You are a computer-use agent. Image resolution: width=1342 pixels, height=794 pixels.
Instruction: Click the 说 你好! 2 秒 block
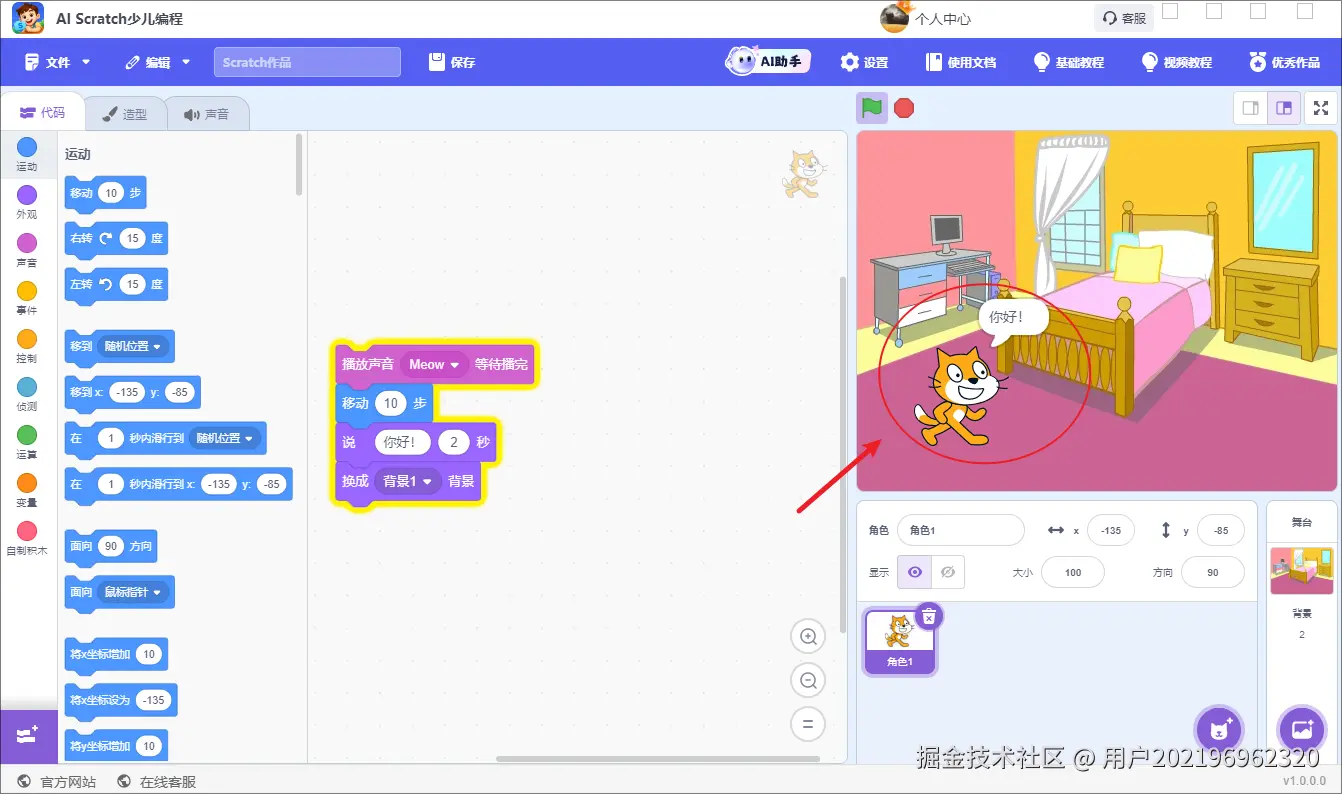(416, 441)
